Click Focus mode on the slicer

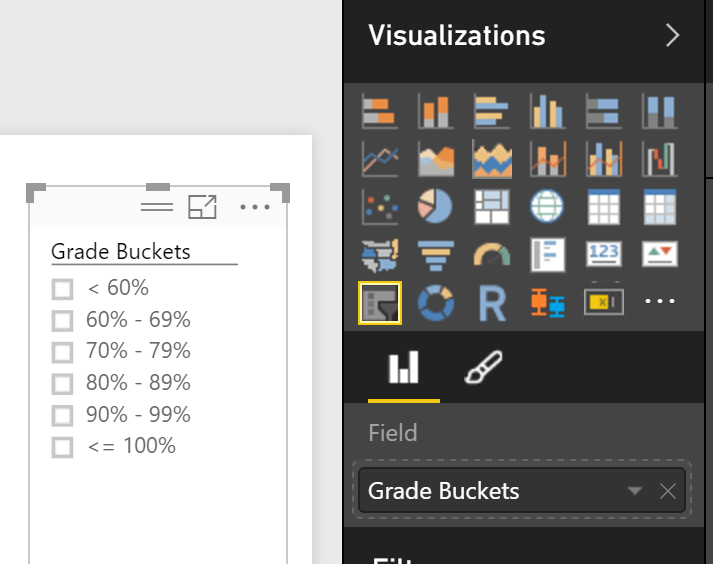tap(203, 207)
